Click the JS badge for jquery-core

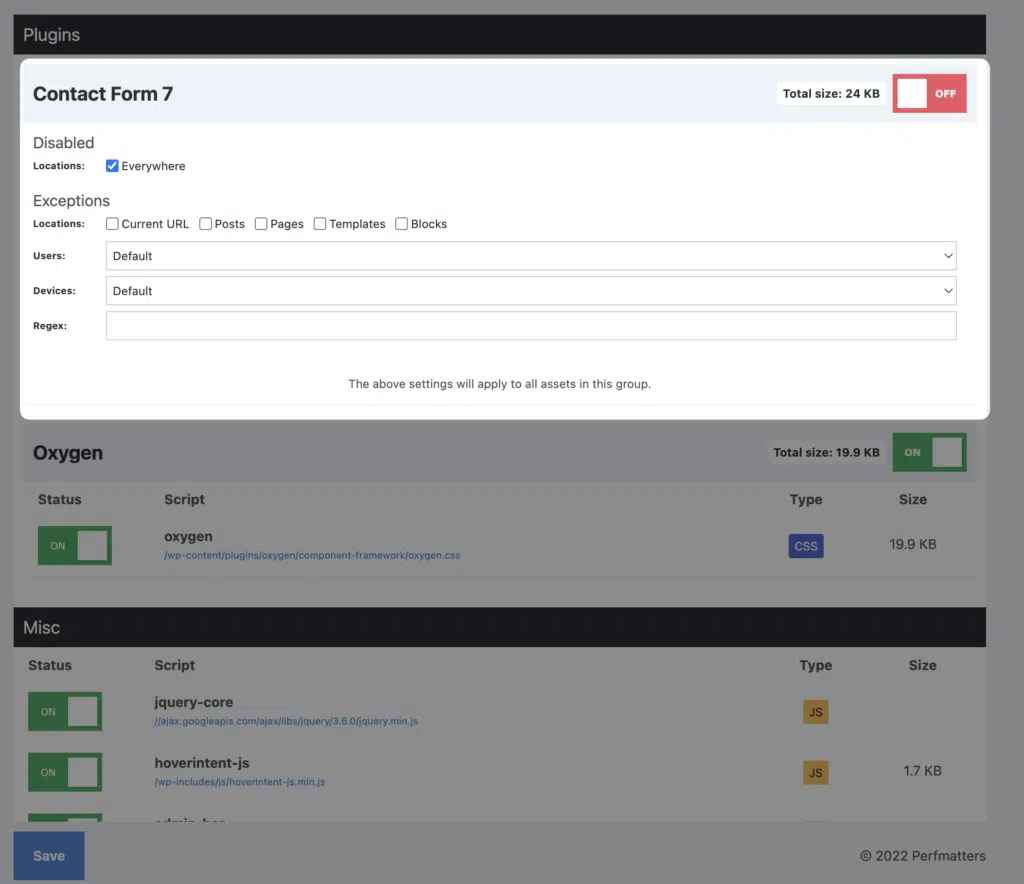tap(816, 712)
